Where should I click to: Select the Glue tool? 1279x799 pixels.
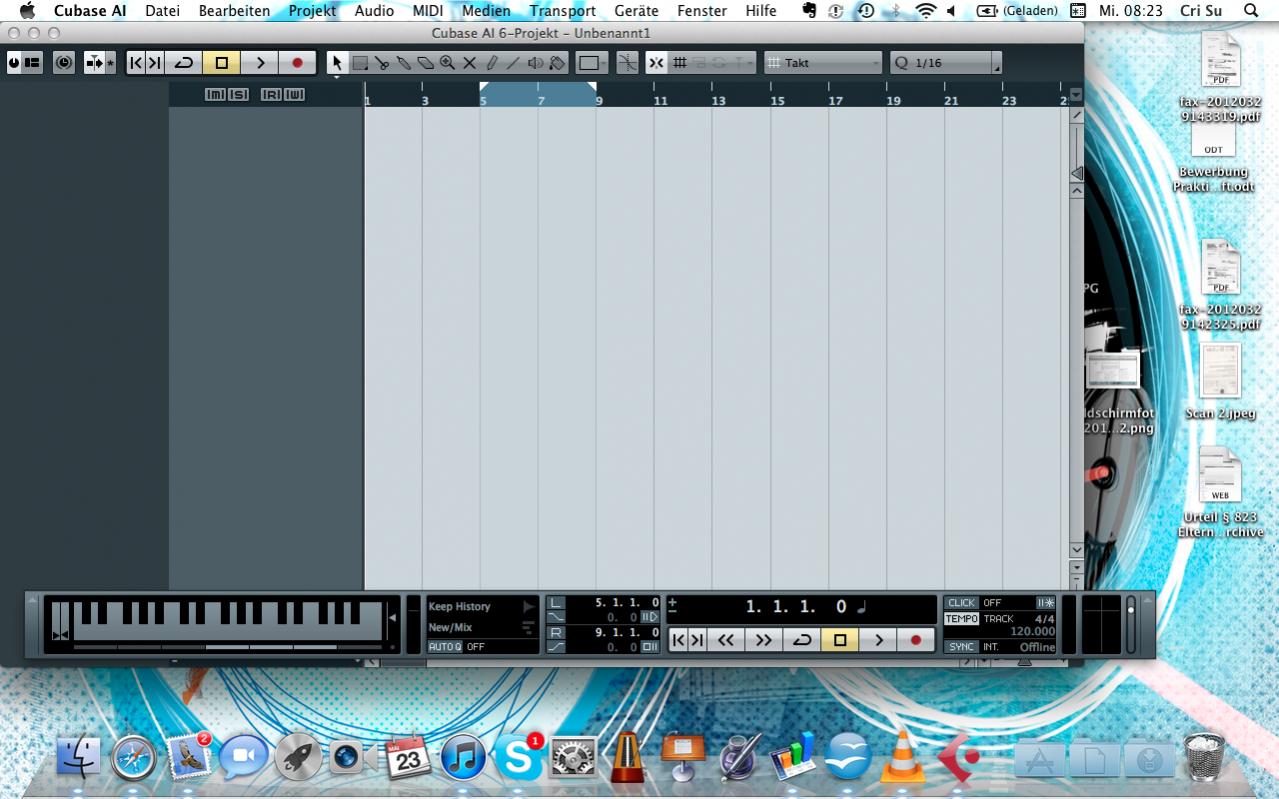click(x=404, y=63)
